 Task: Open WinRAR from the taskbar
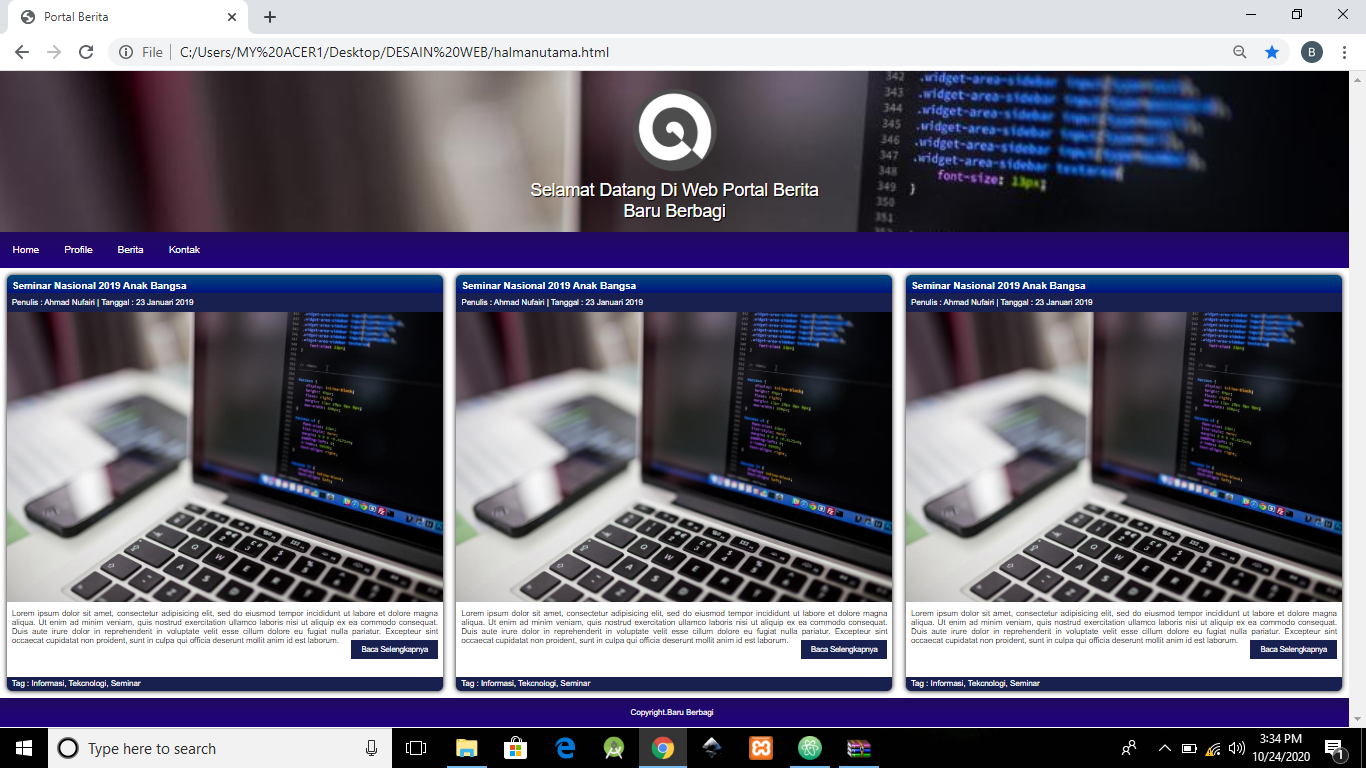[858, 748]
